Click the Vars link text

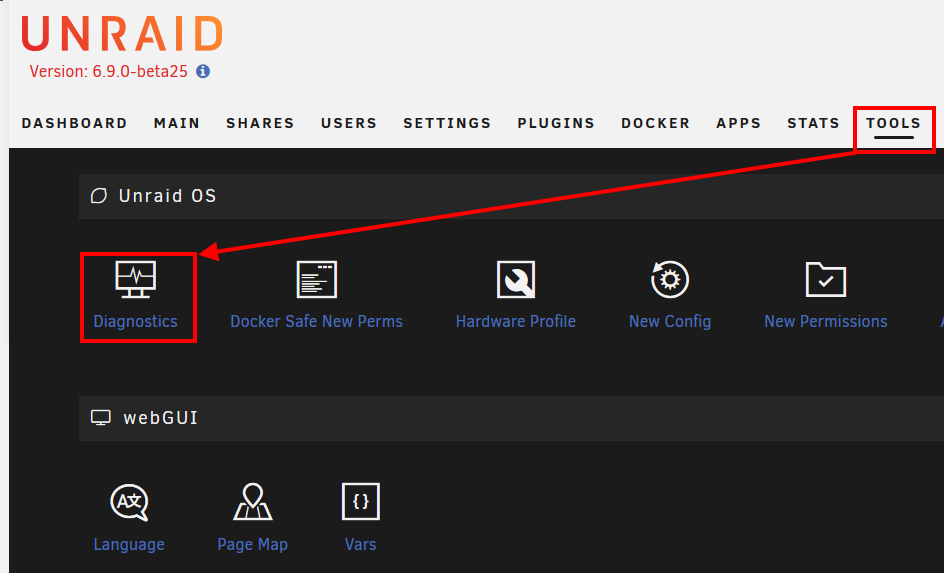[x=361, y=544]
